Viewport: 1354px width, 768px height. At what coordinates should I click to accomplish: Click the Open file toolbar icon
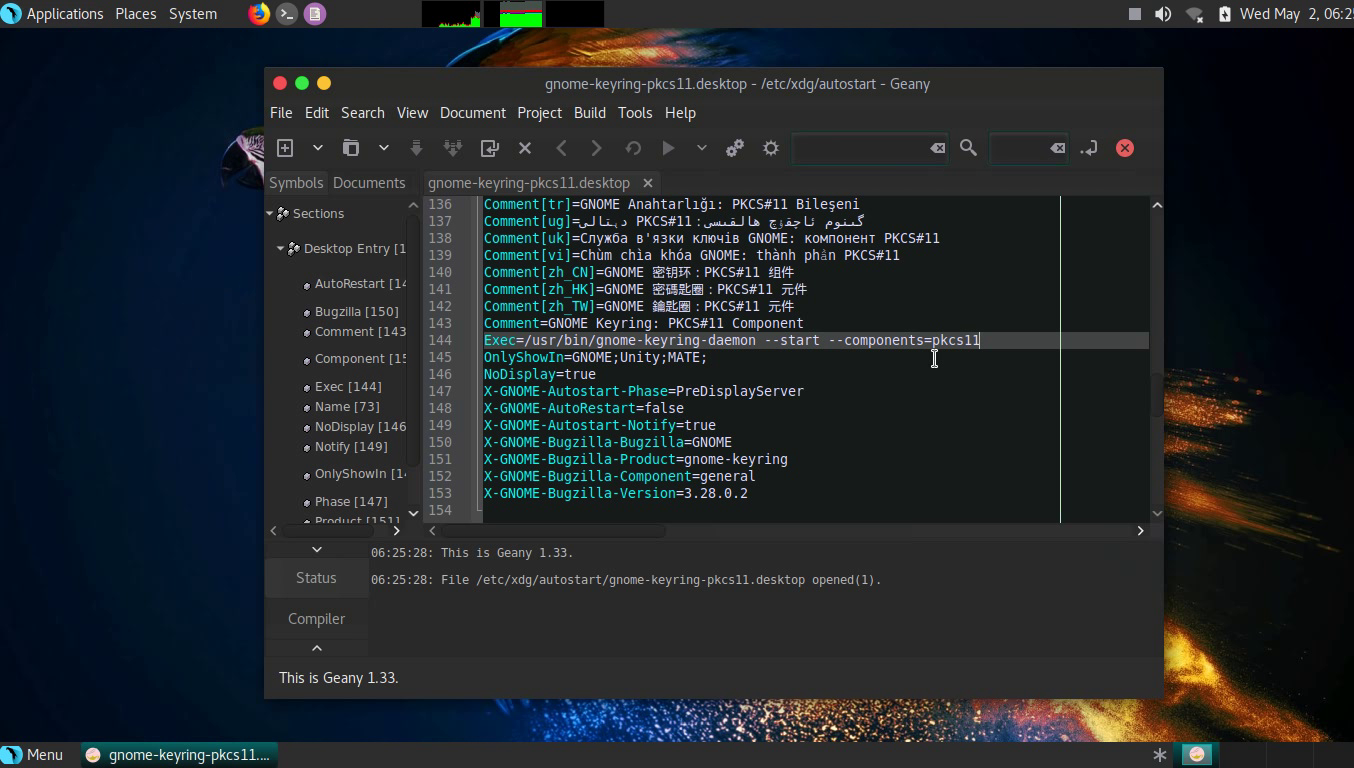point(351,148)
